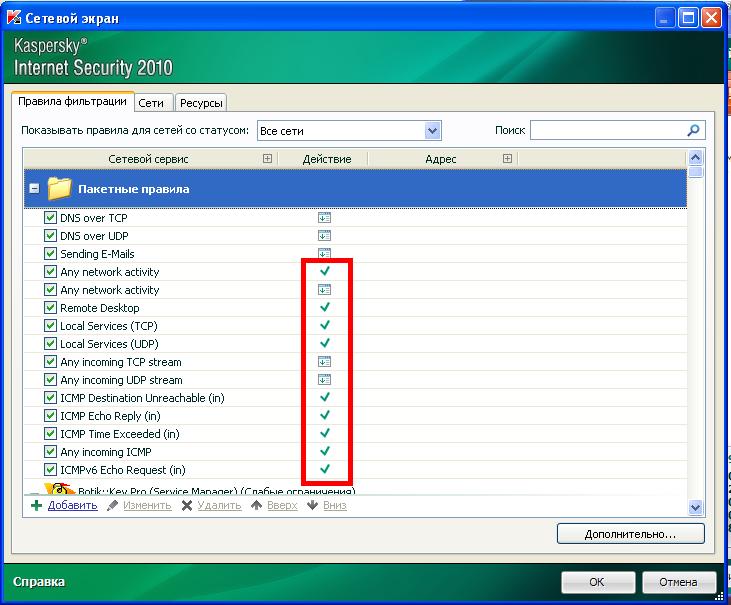Click the allow checkmark for ICMP Destination Unreachable (in)
The height and width of the screenshot is (605, 731).
pyautogui.click(x=325, y=397)
